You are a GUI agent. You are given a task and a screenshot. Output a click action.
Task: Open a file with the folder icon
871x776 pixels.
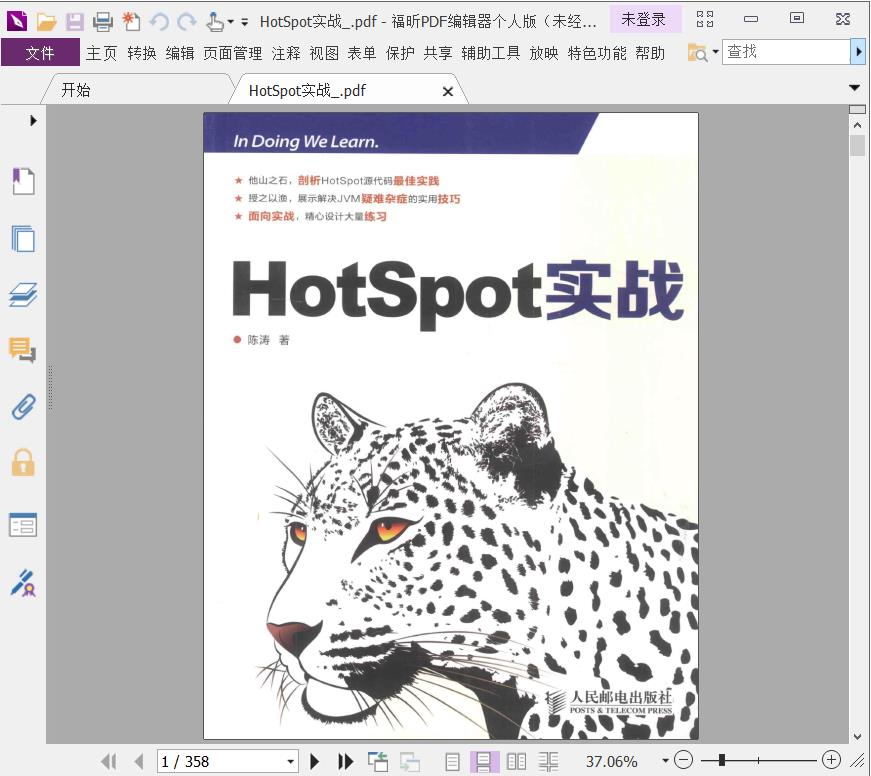(47, 22)
